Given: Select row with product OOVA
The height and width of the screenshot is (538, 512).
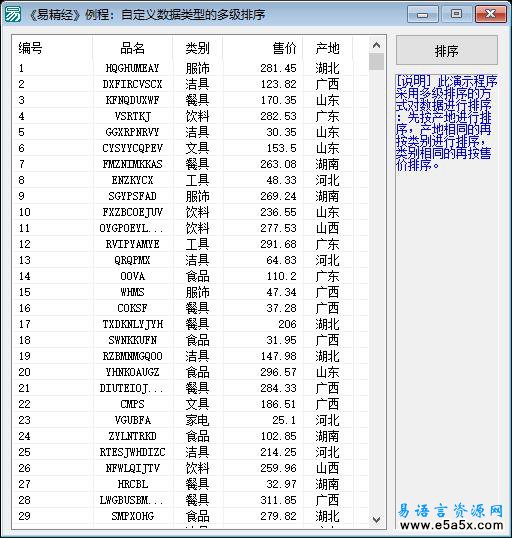Looking at the screenshot, I should pyautogui.click(x=191, y=276).
